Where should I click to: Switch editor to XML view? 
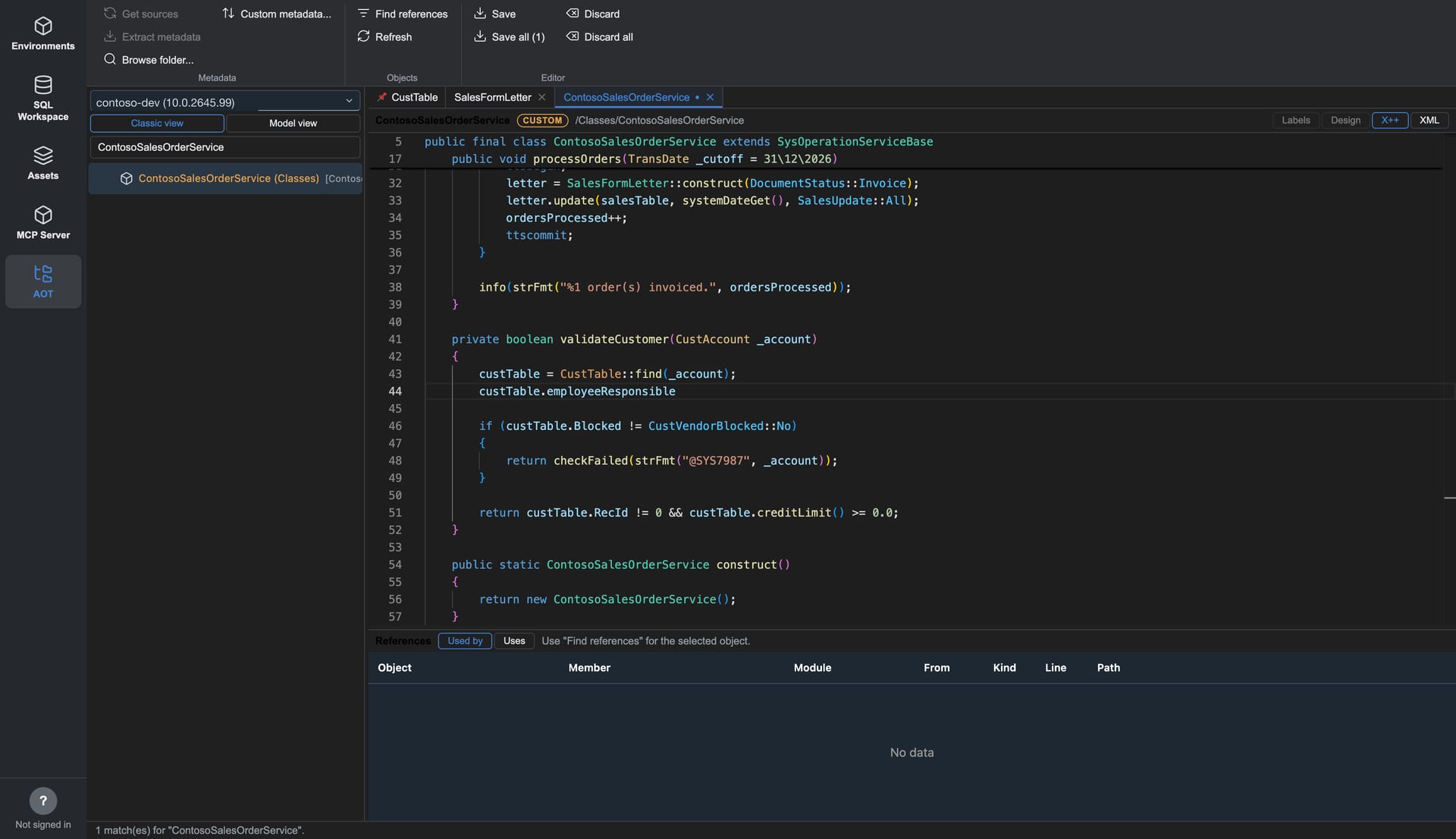pyautogui.click(x=1429, y=120)
